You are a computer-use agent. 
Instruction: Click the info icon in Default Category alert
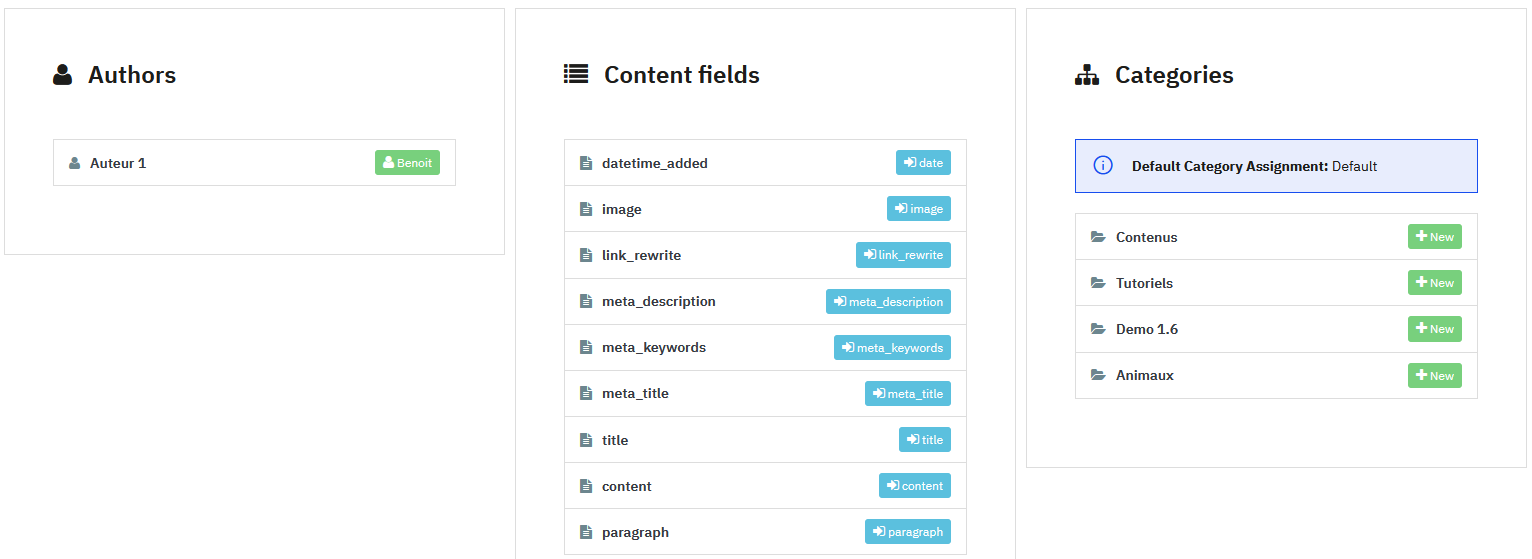coord(1103,165)
